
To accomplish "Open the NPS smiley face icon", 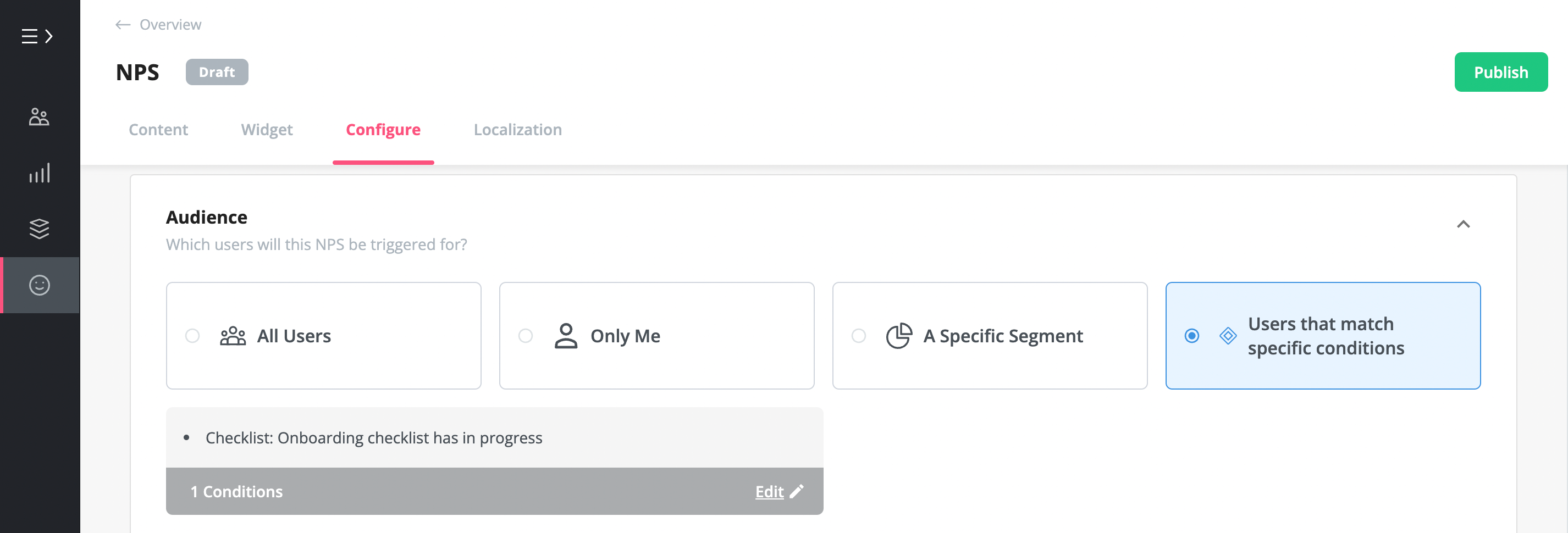I will (39, 285).
